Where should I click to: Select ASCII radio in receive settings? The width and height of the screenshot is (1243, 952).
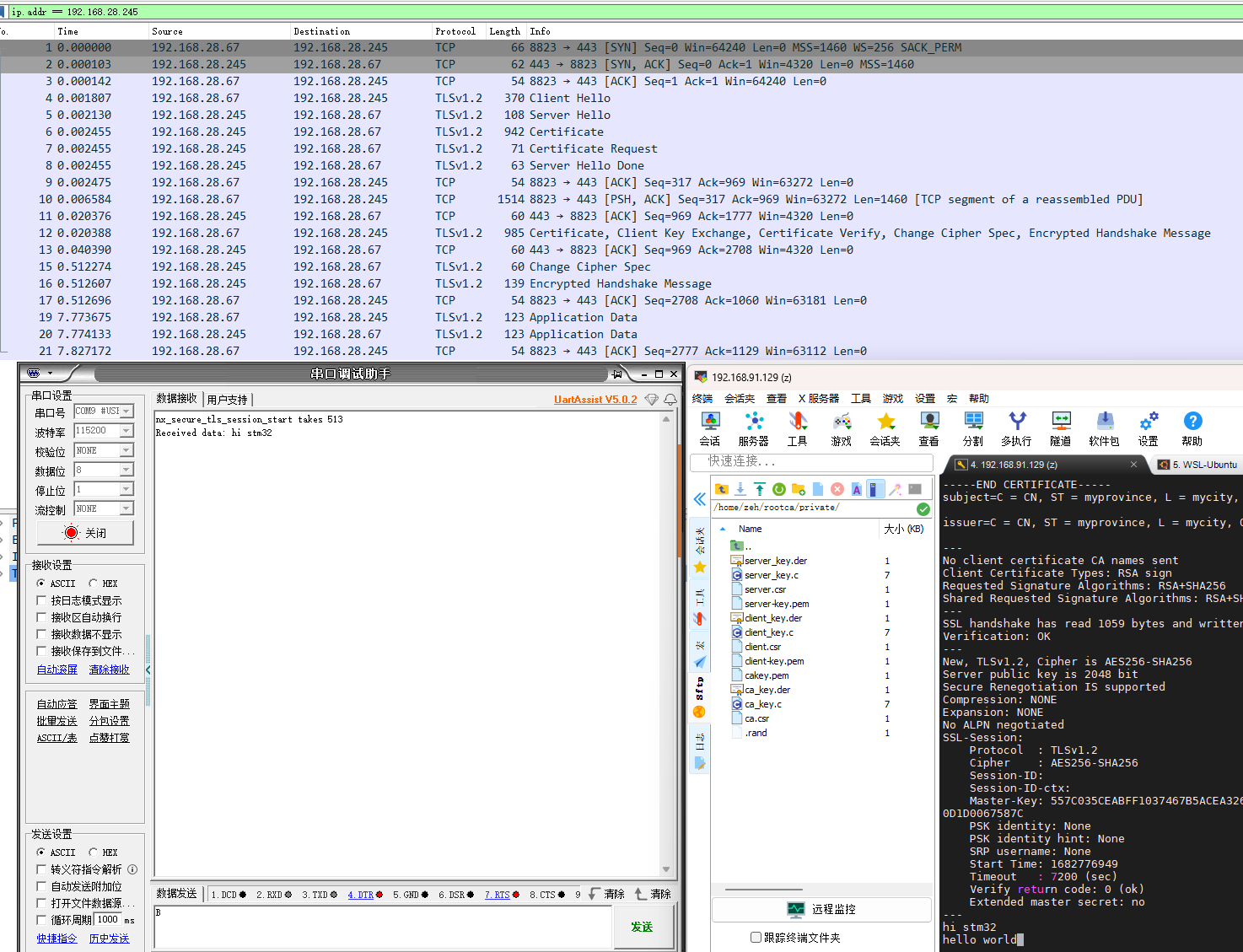point(41,584)
